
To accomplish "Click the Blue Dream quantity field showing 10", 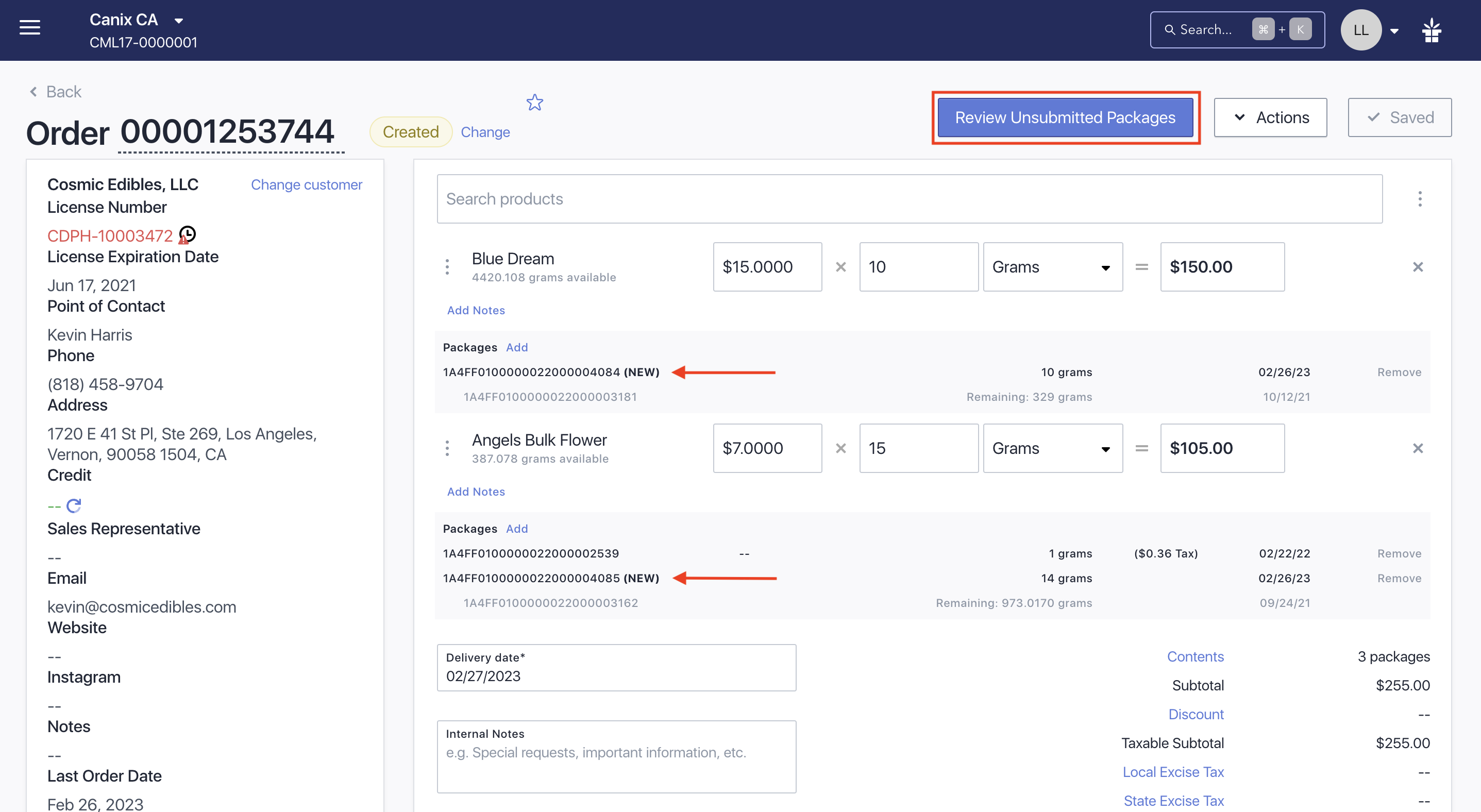I will pos(919,267).
